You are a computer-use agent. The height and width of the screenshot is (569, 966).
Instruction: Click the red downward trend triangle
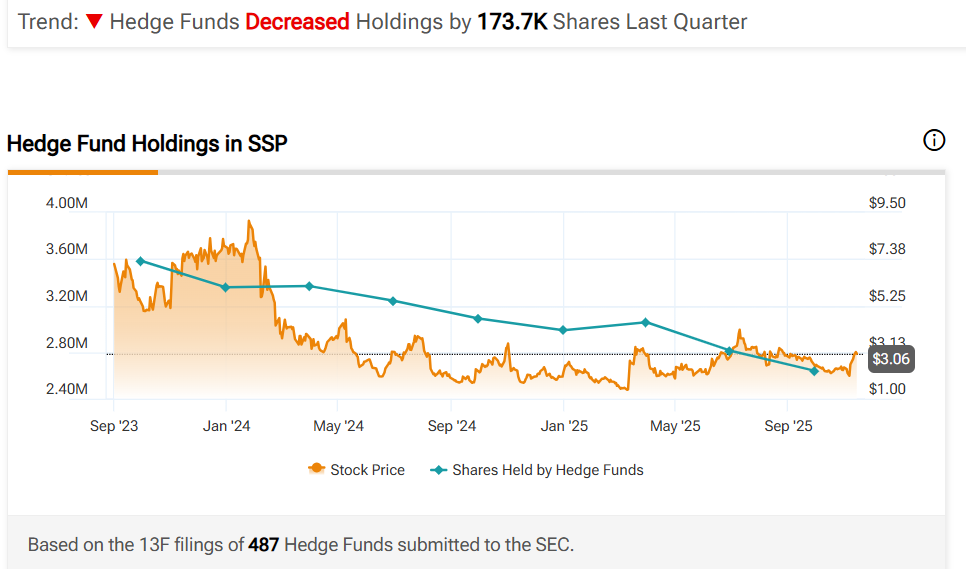point(94,22)
